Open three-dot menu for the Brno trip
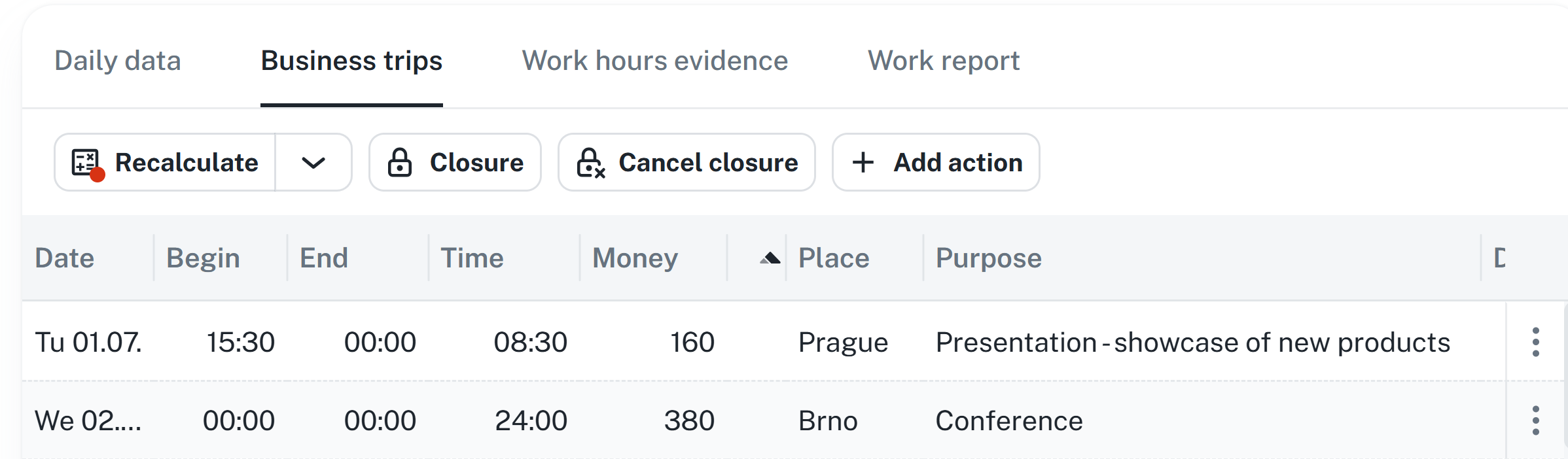Image resolution: width=1568 pixels, height=459 pixels. click(x=1535, y=420)
